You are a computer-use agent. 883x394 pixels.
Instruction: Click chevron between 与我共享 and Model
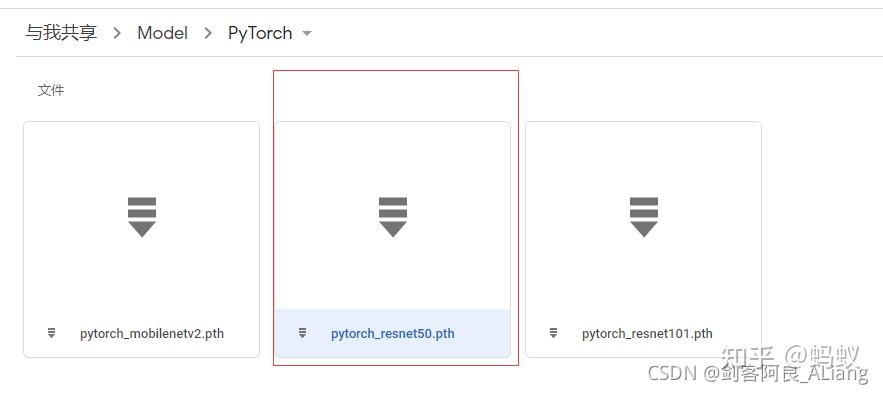tap(117, 33)
